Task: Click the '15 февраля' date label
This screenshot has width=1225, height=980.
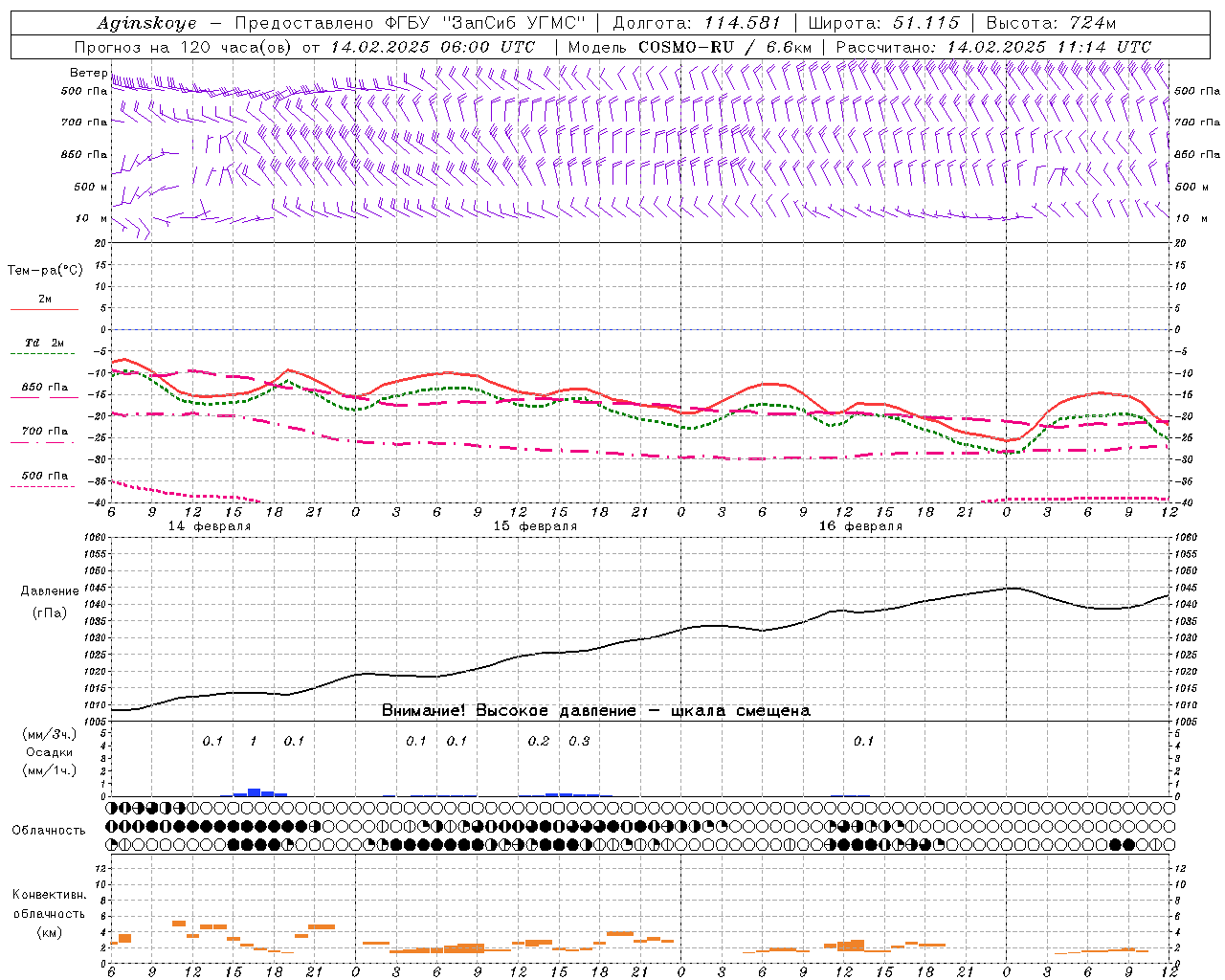Action: (x=535, y=526)
